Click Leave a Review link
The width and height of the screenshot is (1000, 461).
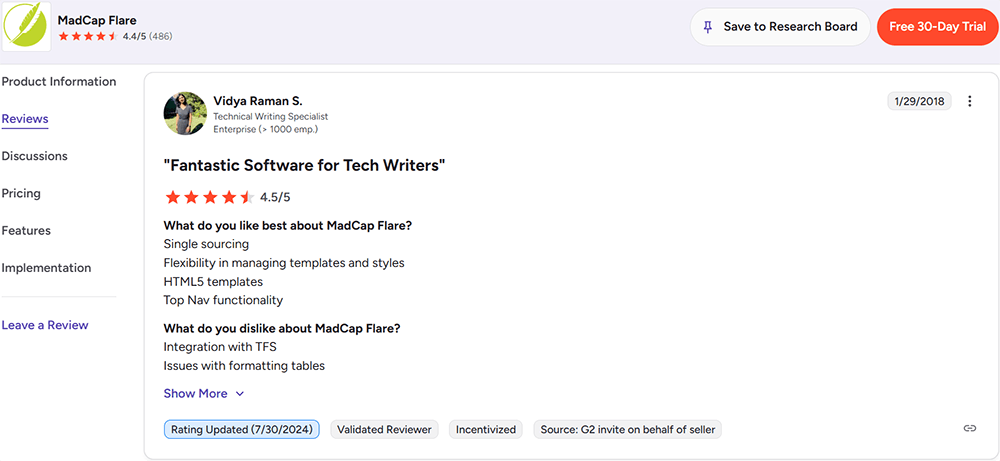pyautogui.click(x=45, y=325)
